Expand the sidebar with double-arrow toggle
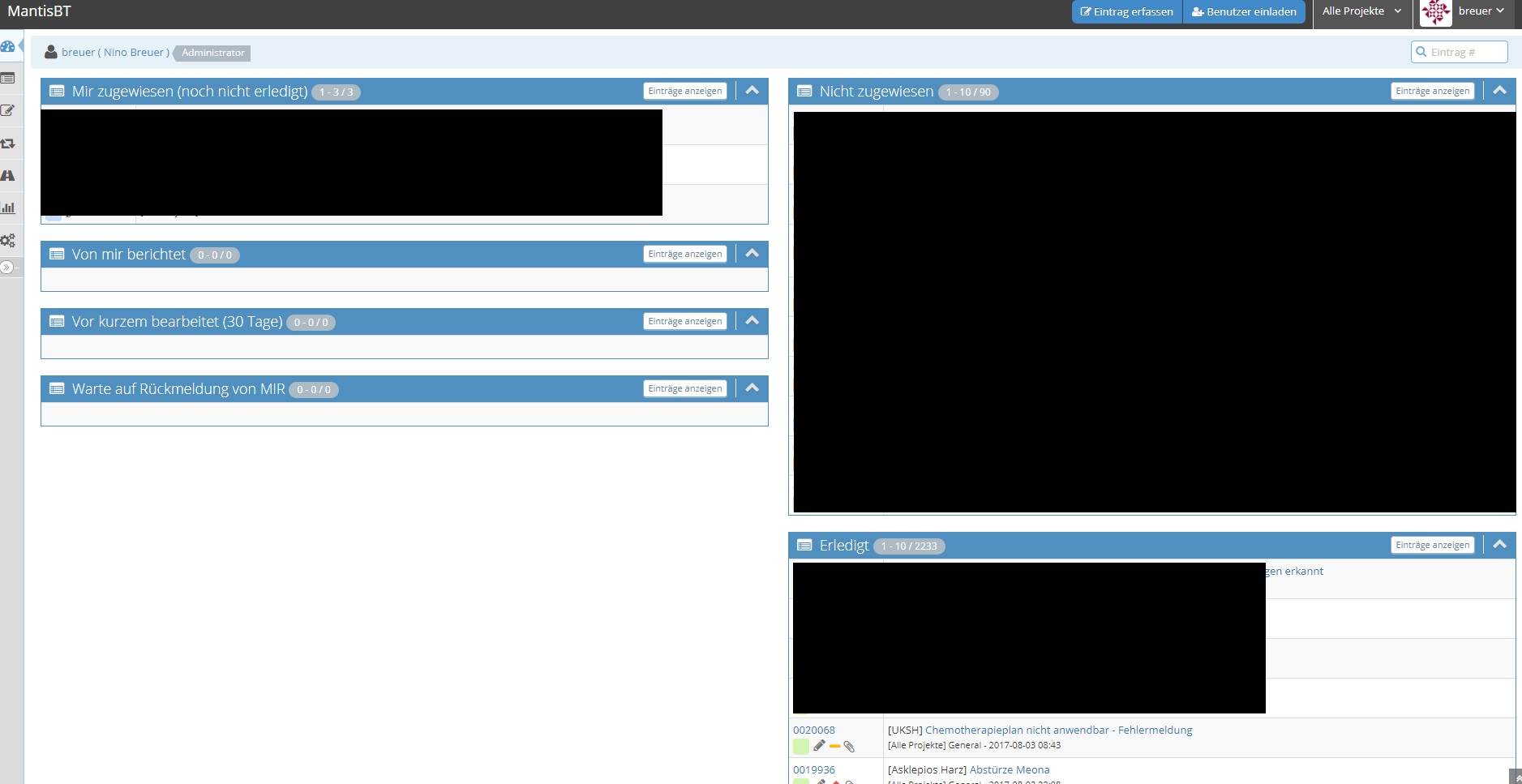Screen dimensions: 1522x784 coord(6,268)
